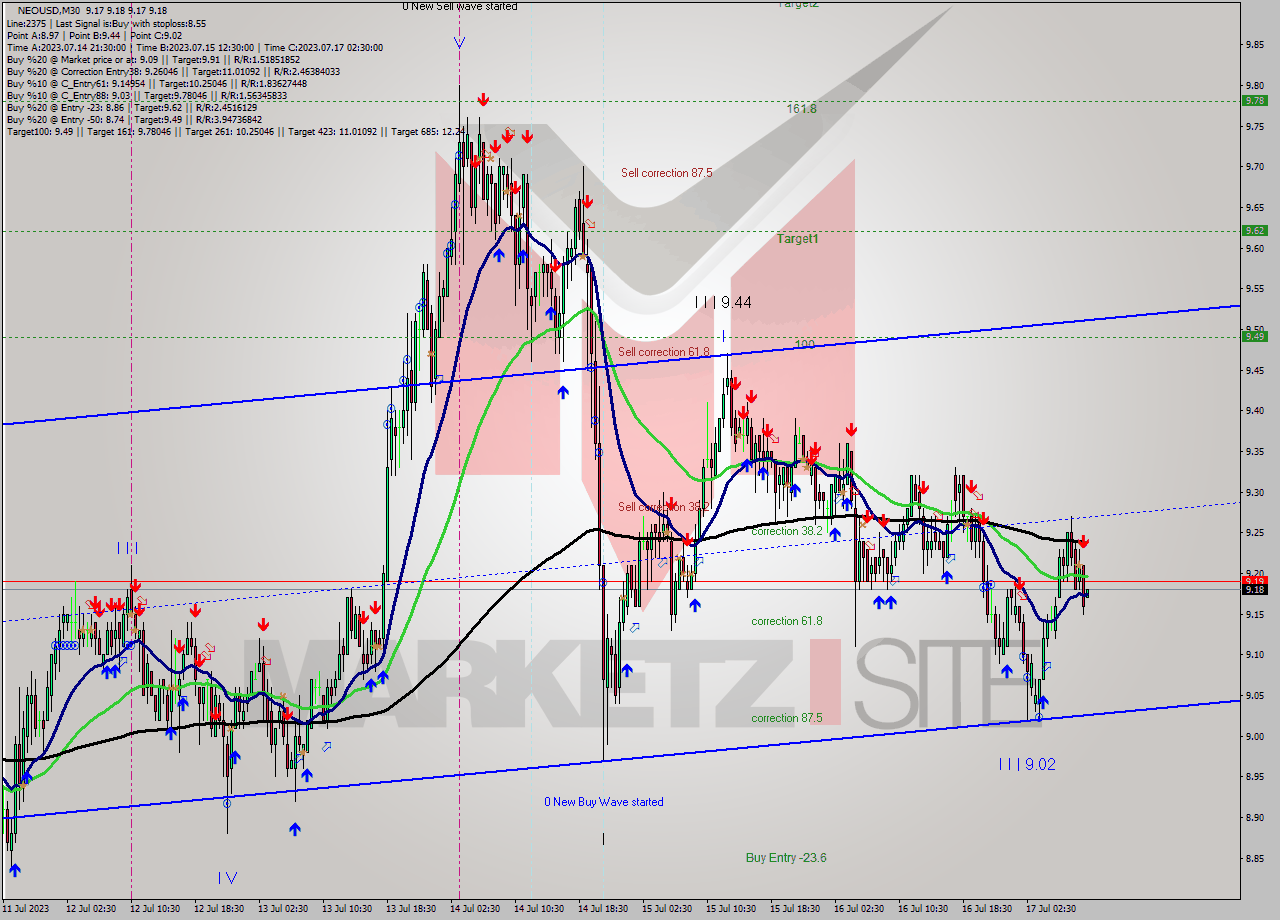Click the 'I I I 9.02' wave label

tap(1027, 764)
